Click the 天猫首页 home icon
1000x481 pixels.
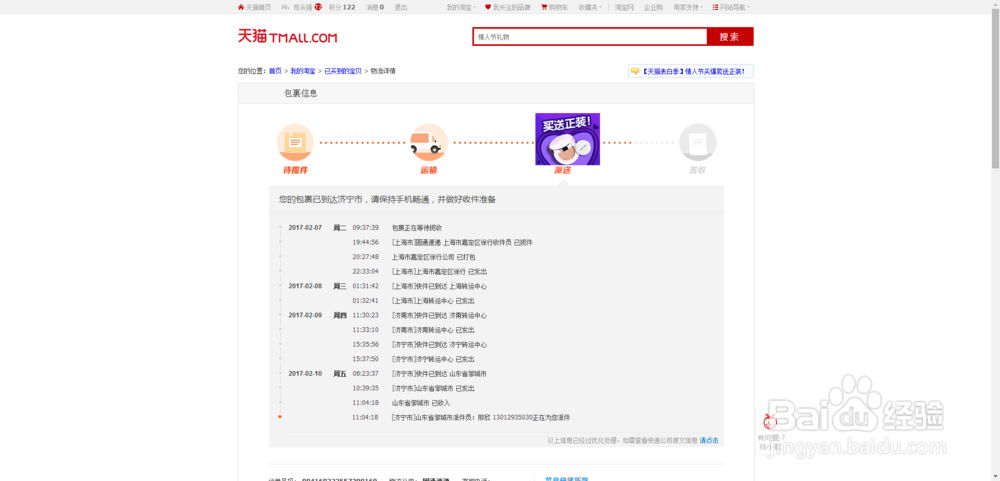[x=241, y=8]
